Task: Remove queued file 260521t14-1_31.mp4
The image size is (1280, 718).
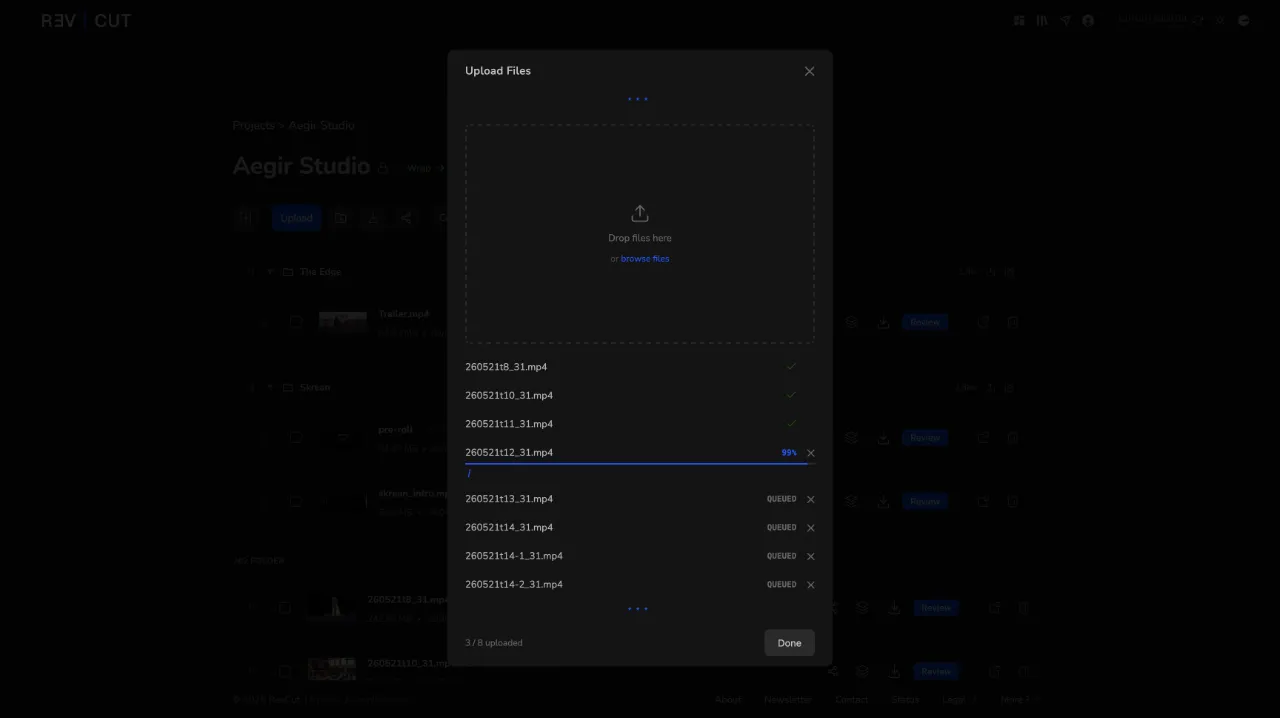Action: (x=810, y=556)
